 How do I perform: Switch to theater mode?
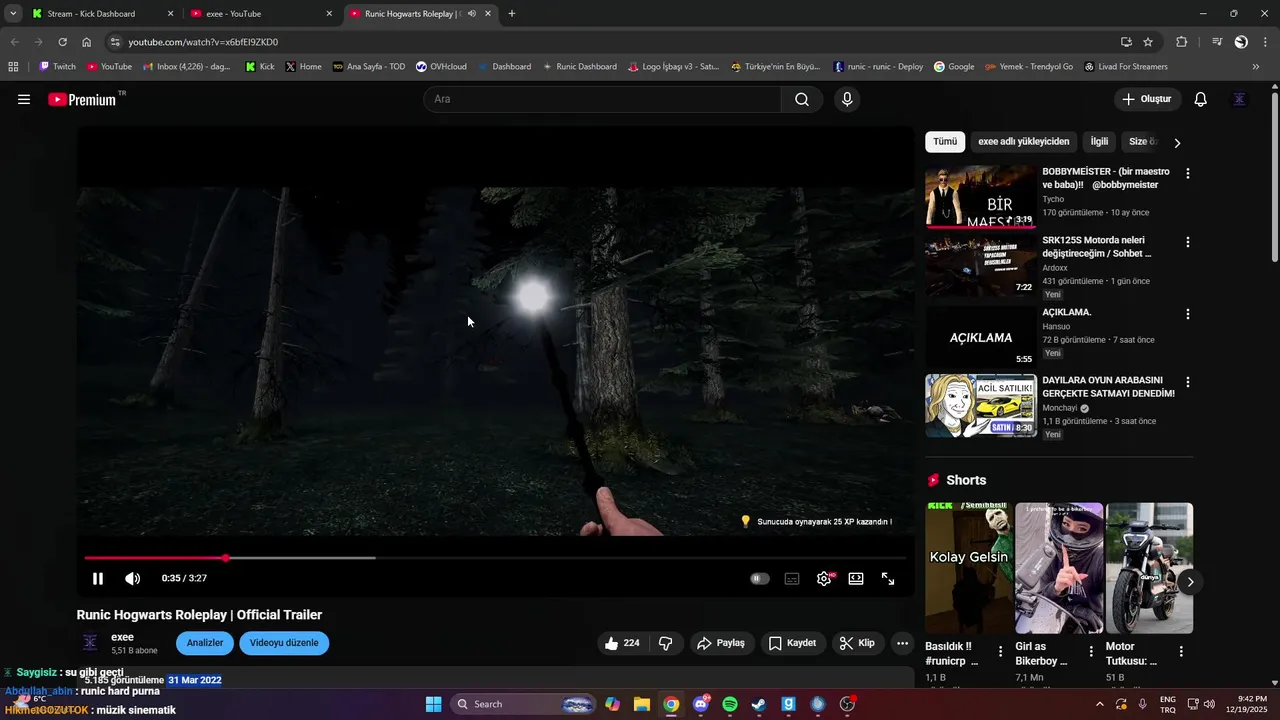(x=856, y=578)
